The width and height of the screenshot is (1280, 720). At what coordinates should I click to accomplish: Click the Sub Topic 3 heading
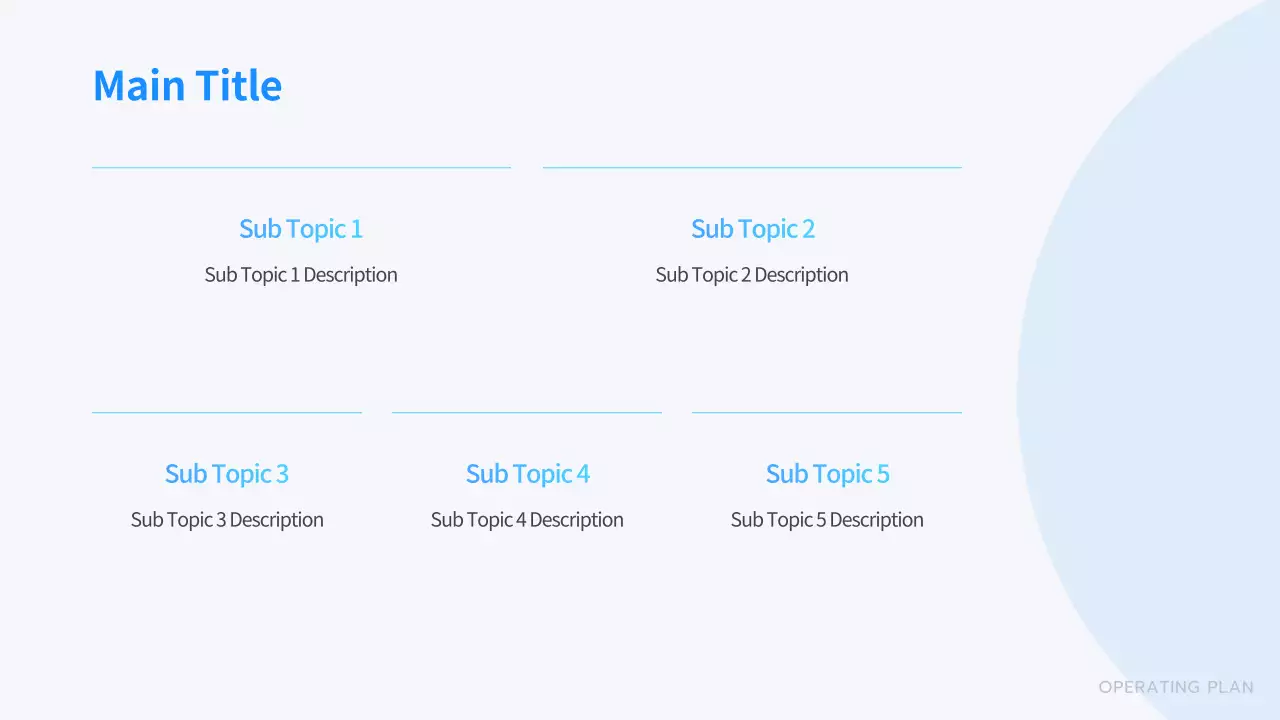click(x=227, y=474)
